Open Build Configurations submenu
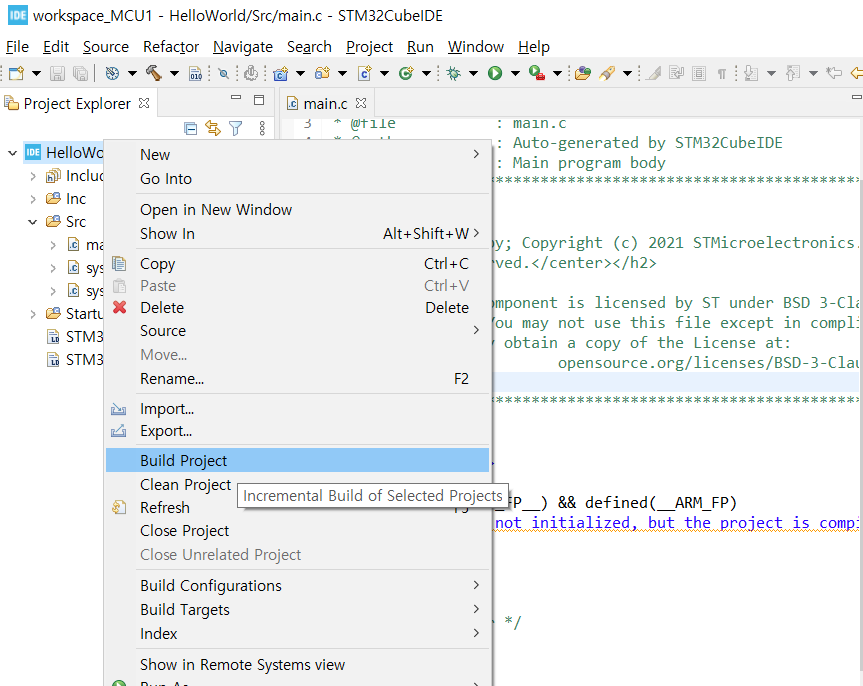This screenshot has height=686, width=863. 297,586
